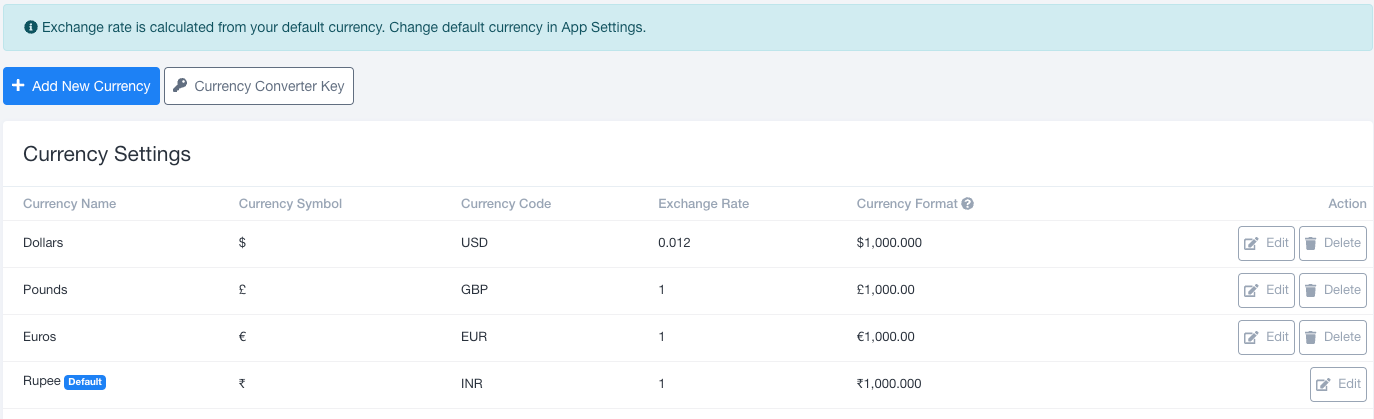The image size is (1374, 419).
Task: Click the pencil icon in the INR row
Action: pos(1323,384)
